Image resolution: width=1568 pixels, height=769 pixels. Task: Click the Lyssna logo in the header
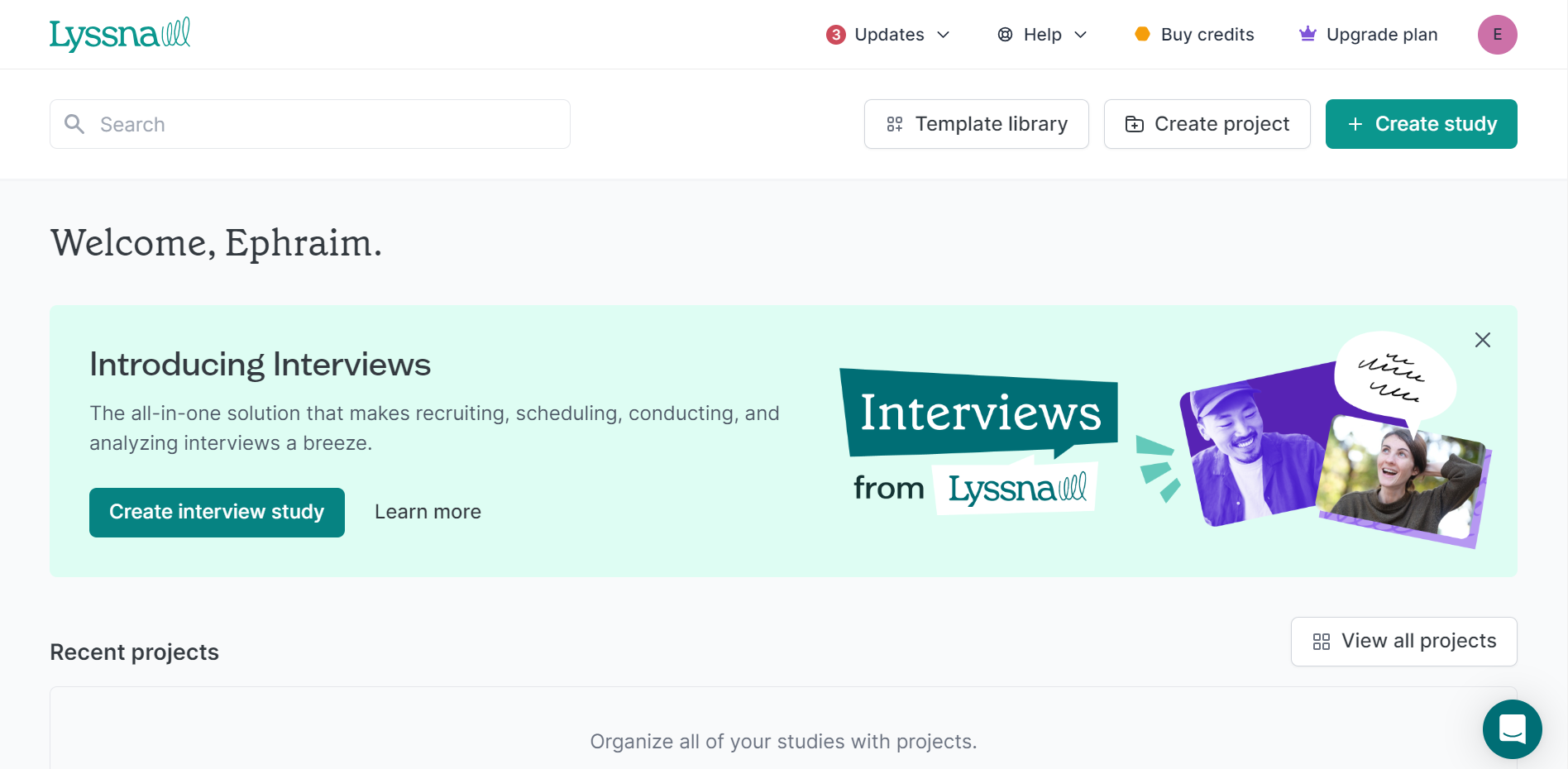pos(120,35)
